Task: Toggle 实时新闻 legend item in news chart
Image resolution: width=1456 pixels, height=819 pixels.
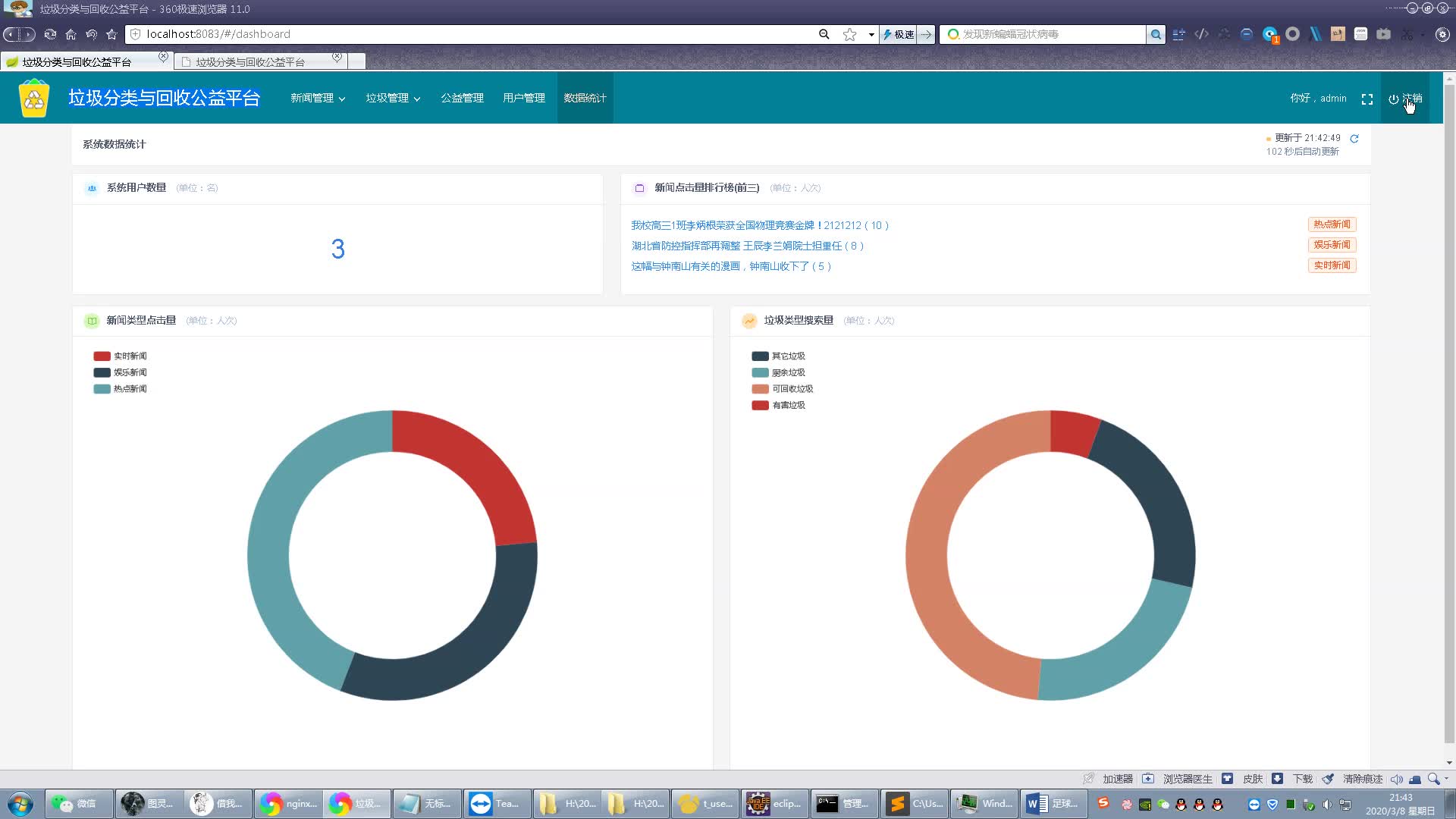Action: click(120, 356)
